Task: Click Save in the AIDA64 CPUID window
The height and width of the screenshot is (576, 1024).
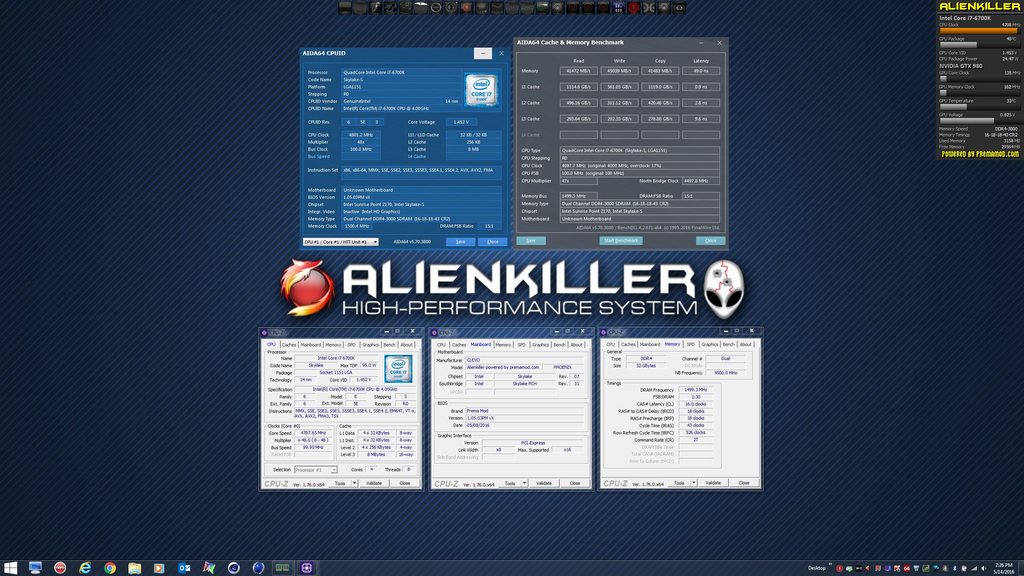Action: pyautogui.click(x=460, y=242)
